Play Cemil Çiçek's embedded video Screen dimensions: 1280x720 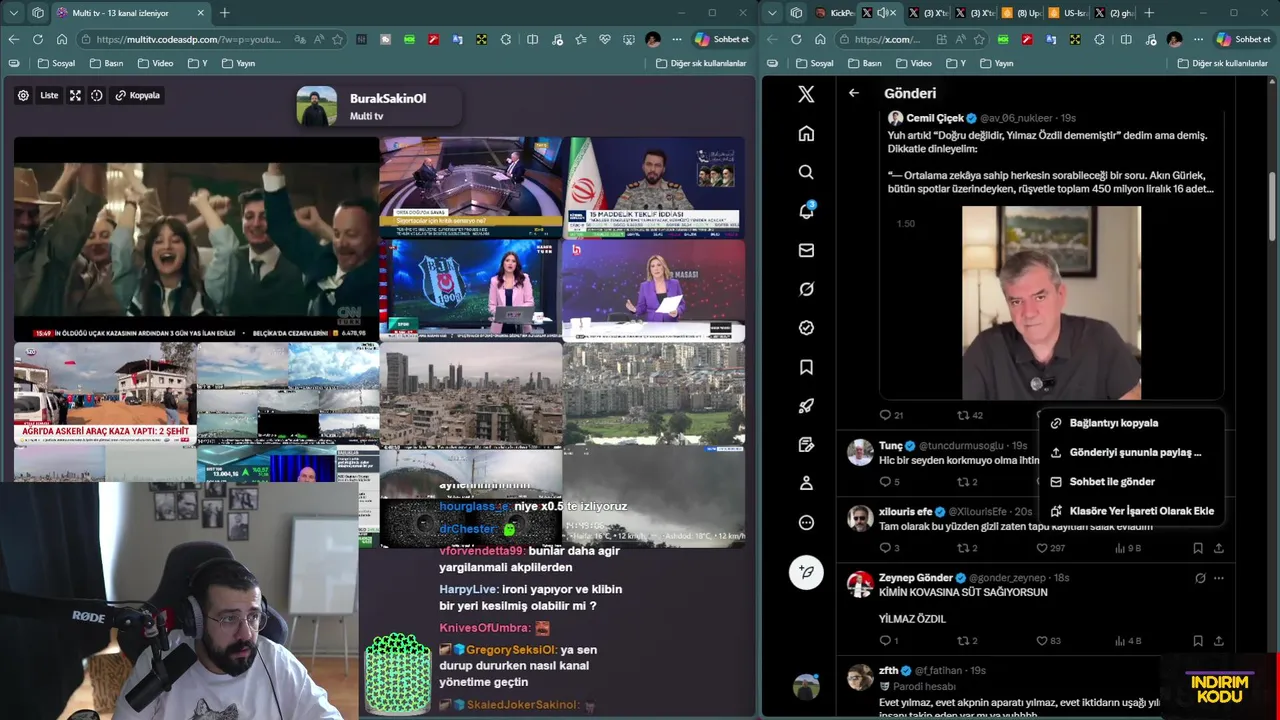[1051, 302]
